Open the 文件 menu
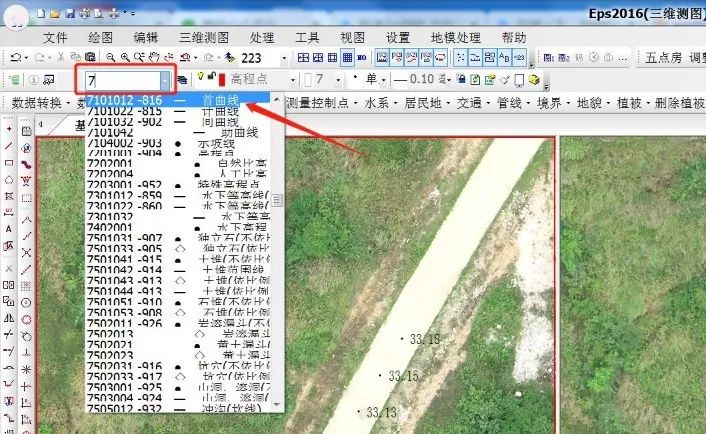This screenshot has height=434, width=706. [x=55, y=38]
